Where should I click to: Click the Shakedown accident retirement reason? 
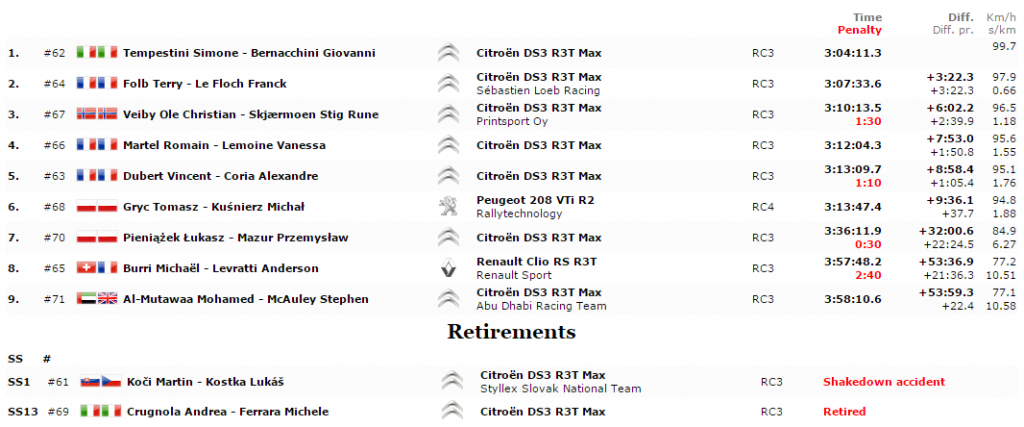click(883, 382)
